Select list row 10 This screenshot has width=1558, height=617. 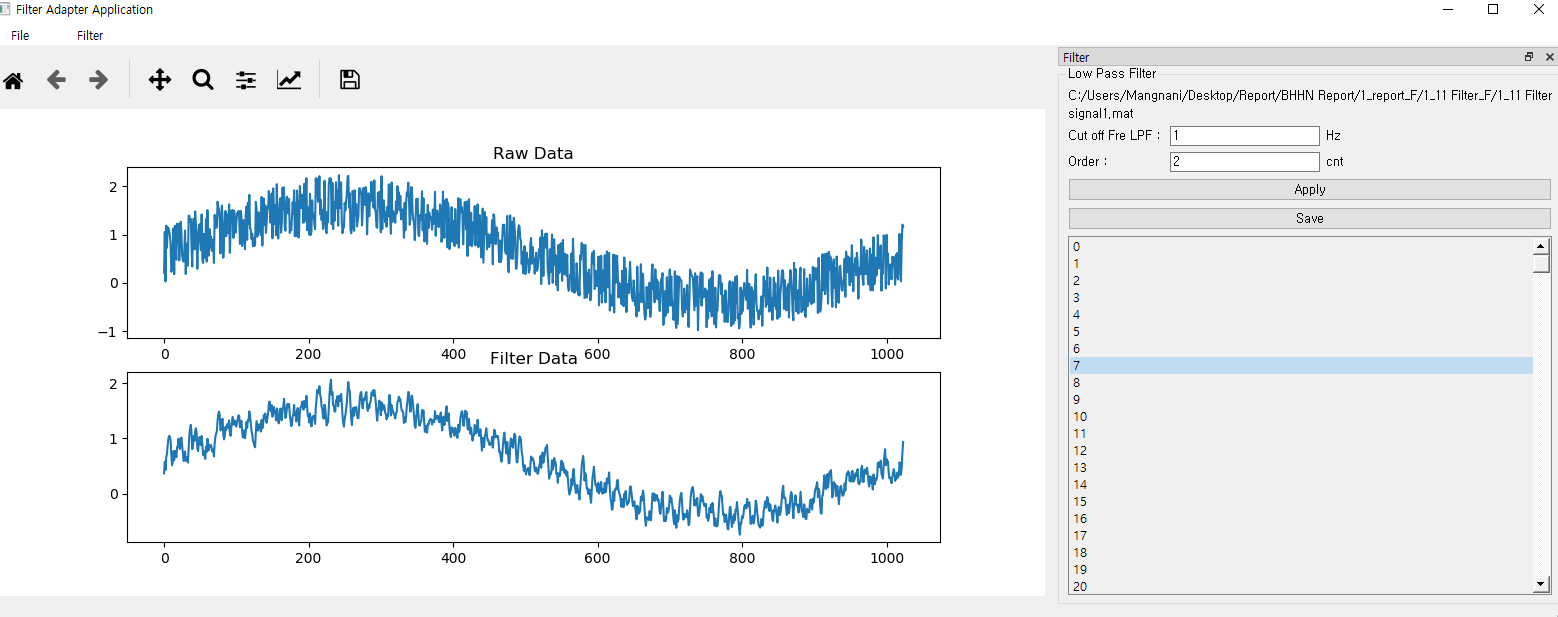click(x=1301, y=416)
